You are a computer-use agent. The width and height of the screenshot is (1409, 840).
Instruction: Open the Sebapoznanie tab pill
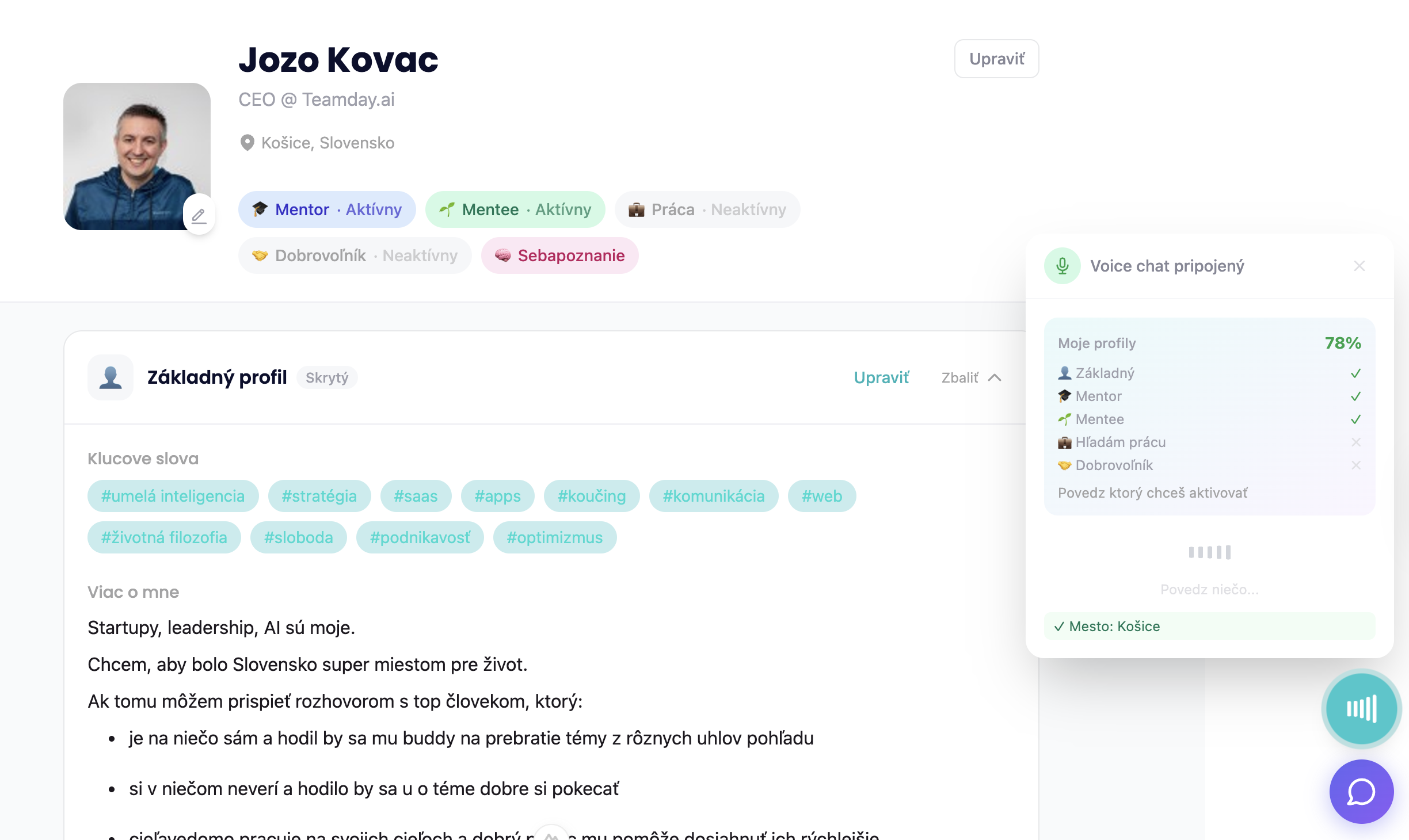point(559,255)
